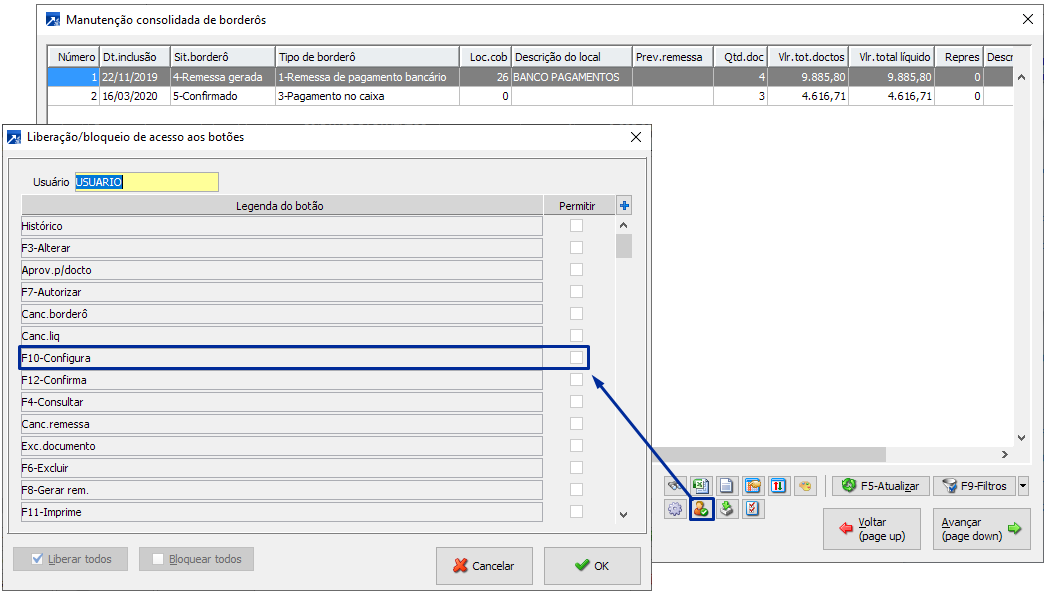The image size is (1048, 593).
Task: Click scroll-down arrow of the button list
Action: (624, 515)
